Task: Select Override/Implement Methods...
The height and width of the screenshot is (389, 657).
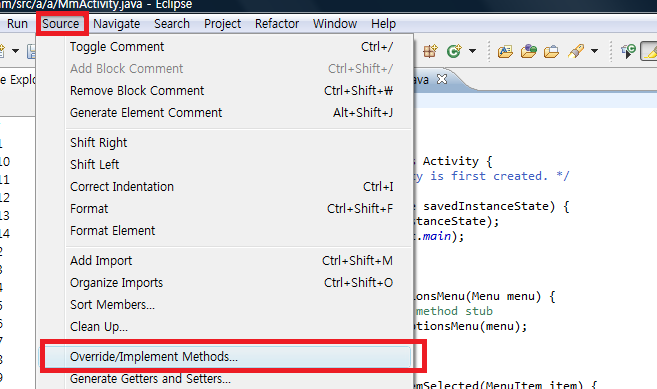Action: [x=226, y=356]
